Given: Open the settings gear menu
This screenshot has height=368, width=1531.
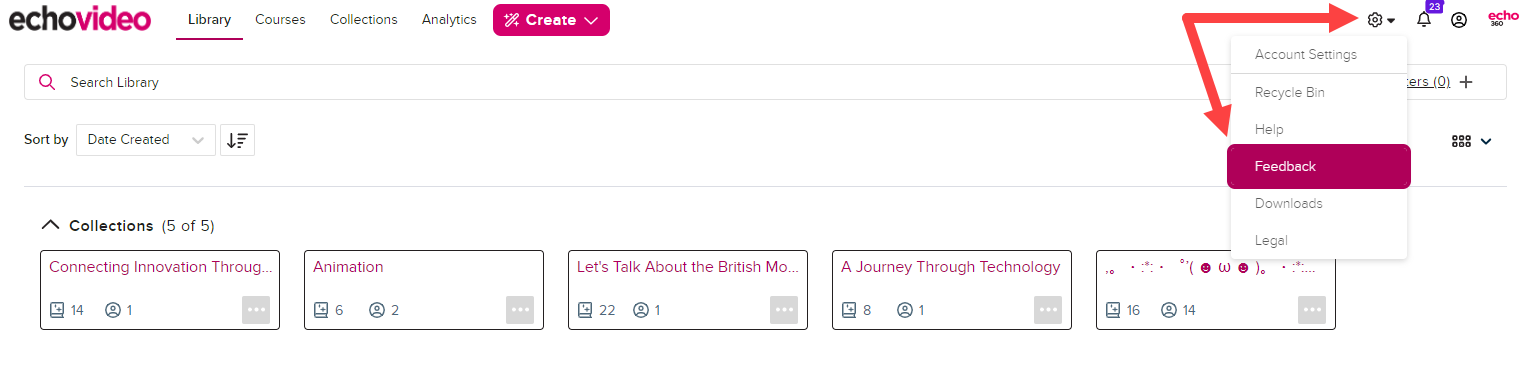Looking at the screenshot, I should [1381, 20].
